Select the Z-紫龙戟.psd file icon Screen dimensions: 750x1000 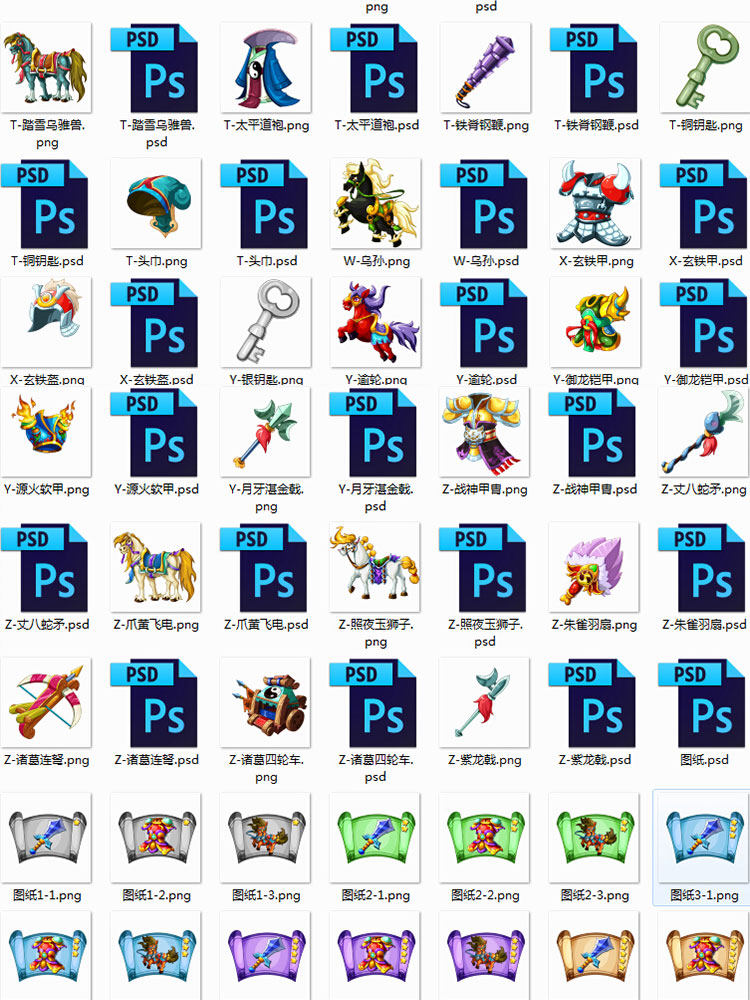[x=592, y=703]
